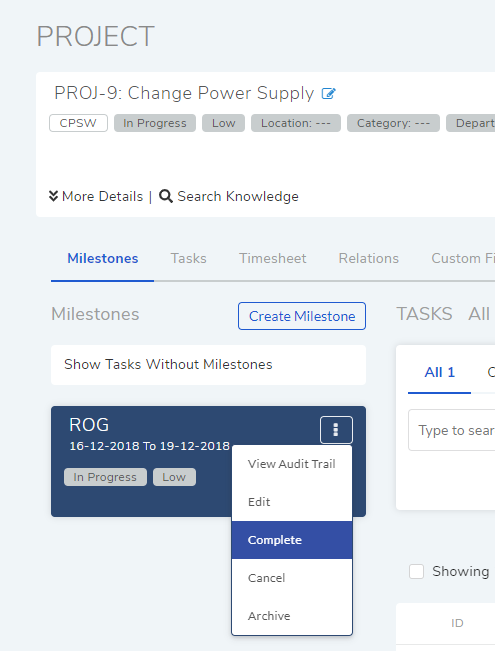Open the Timesheet tab

272,258
